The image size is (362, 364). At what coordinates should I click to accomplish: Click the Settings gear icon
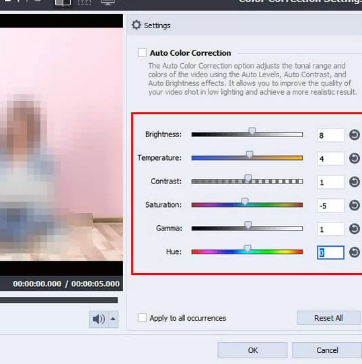(x=136, y=25)
